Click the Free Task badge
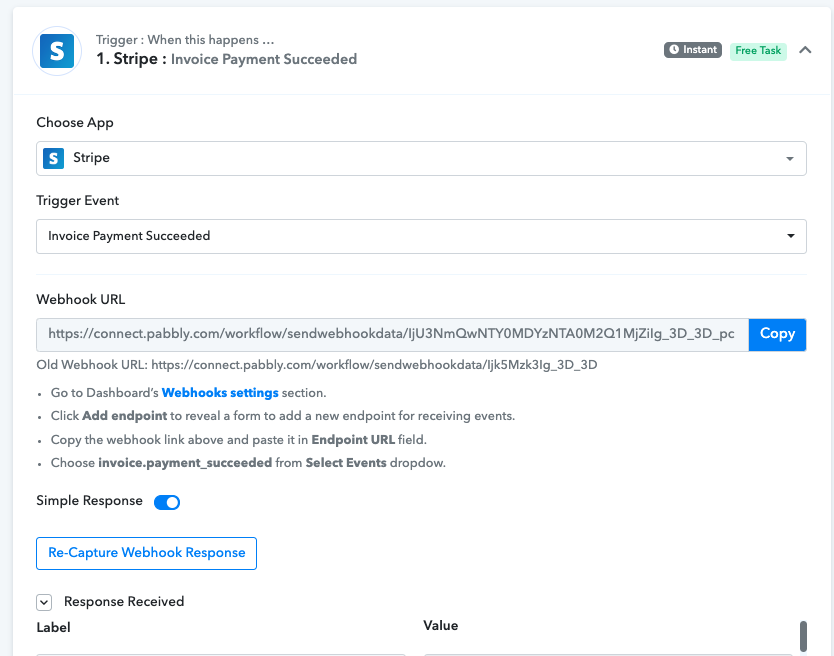This screenshot has width=834, height=656. [x=758, y=51]
